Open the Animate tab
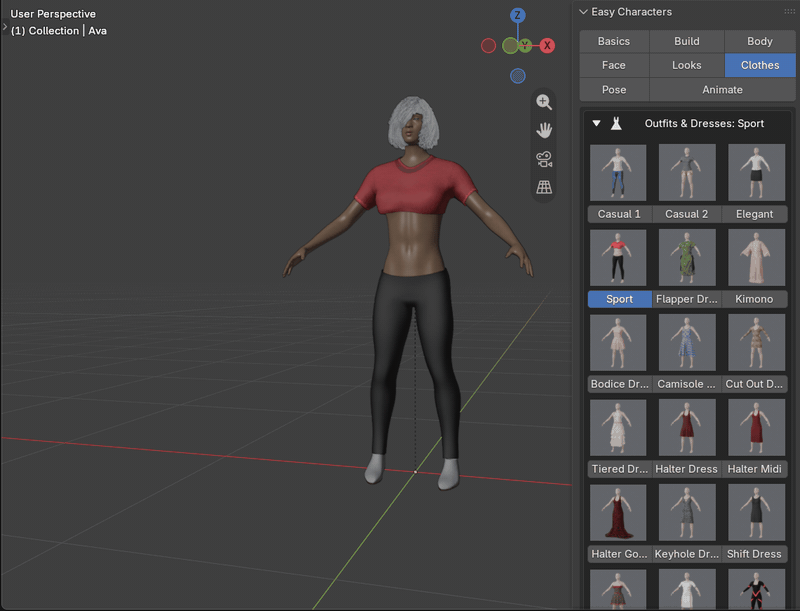This screenshot has width=800, height=611. click(722, 90)
